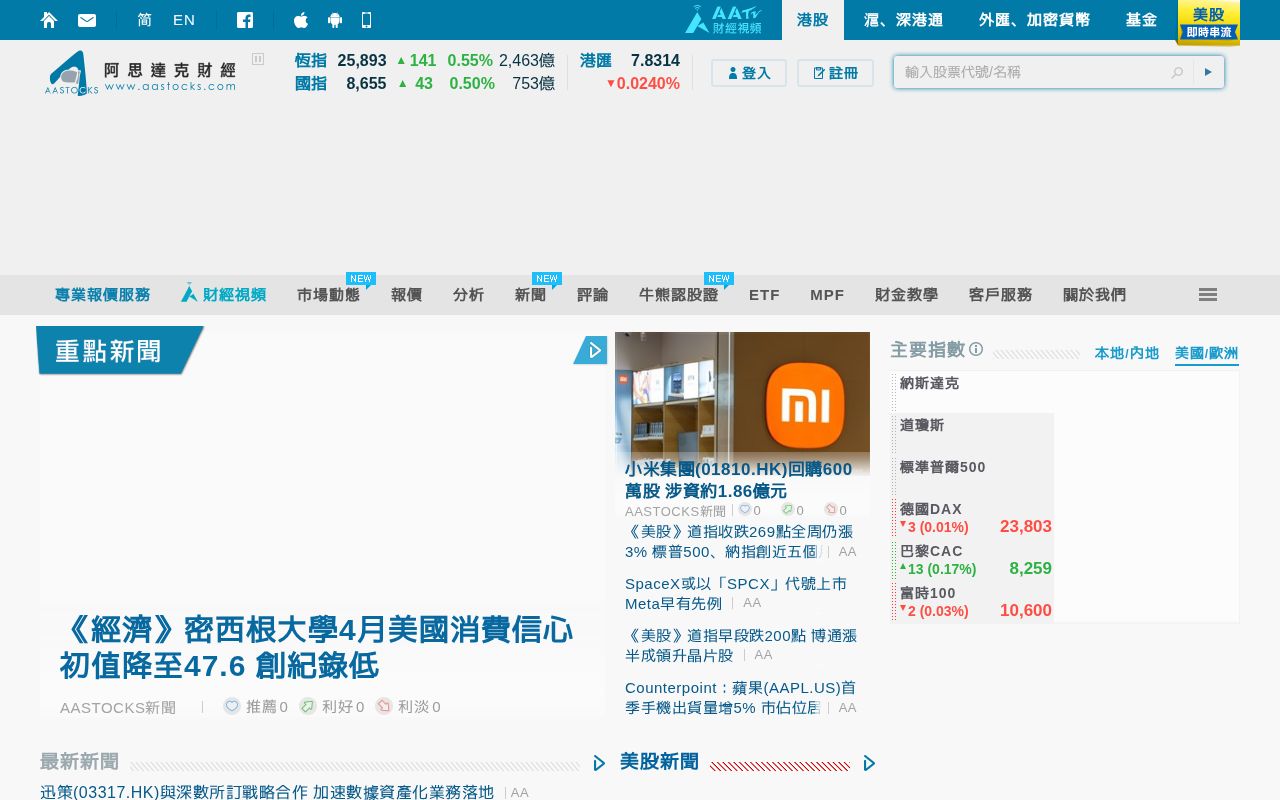The width and height of the screenshot is (1280, 800).
Task: Expand the hamburger menu on navigation bar
Action: (x=1208, y=294)
